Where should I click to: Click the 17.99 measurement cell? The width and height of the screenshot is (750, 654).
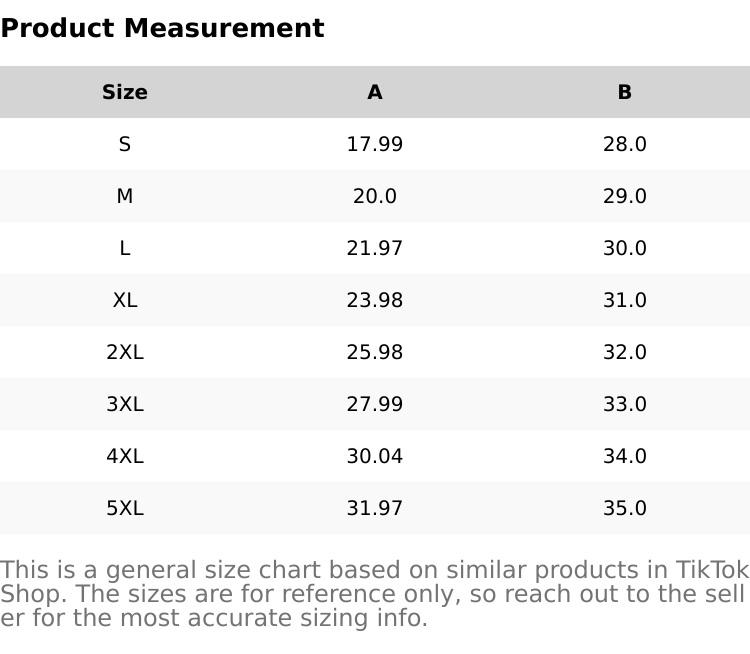375,144
